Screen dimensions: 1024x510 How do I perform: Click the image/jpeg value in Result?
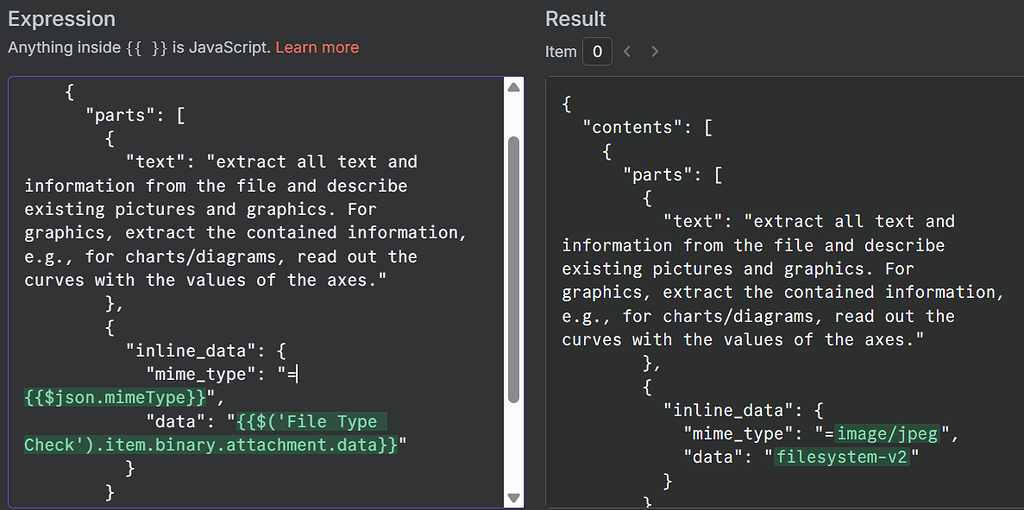pos(889,434)
